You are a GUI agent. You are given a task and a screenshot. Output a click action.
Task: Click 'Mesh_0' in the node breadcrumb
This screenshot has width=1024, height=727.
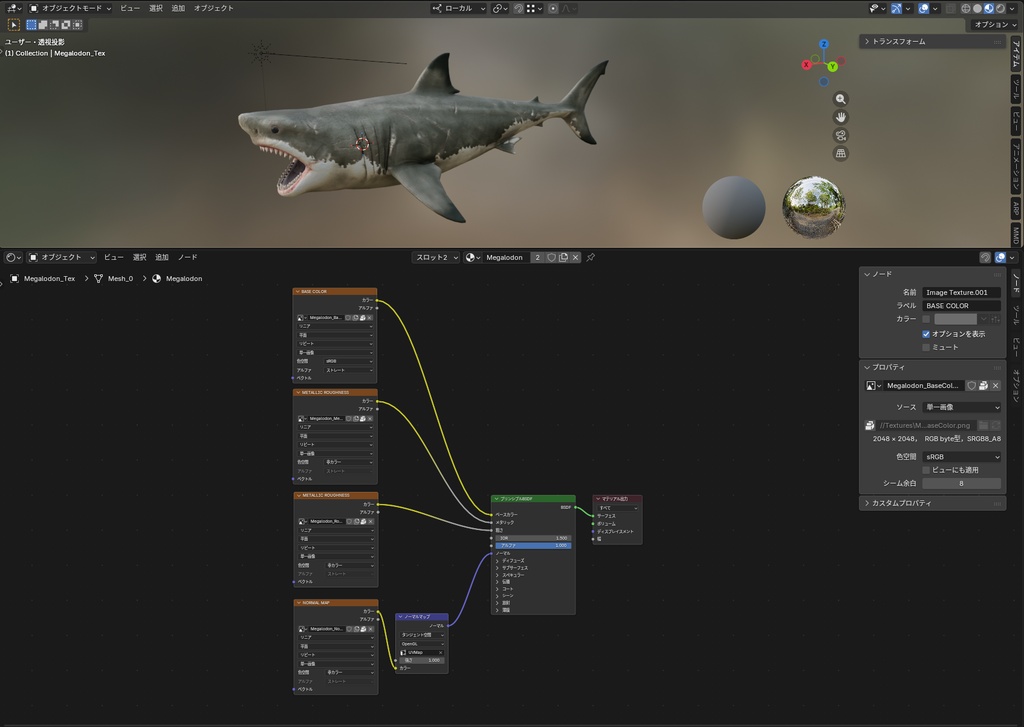point(120,279)
